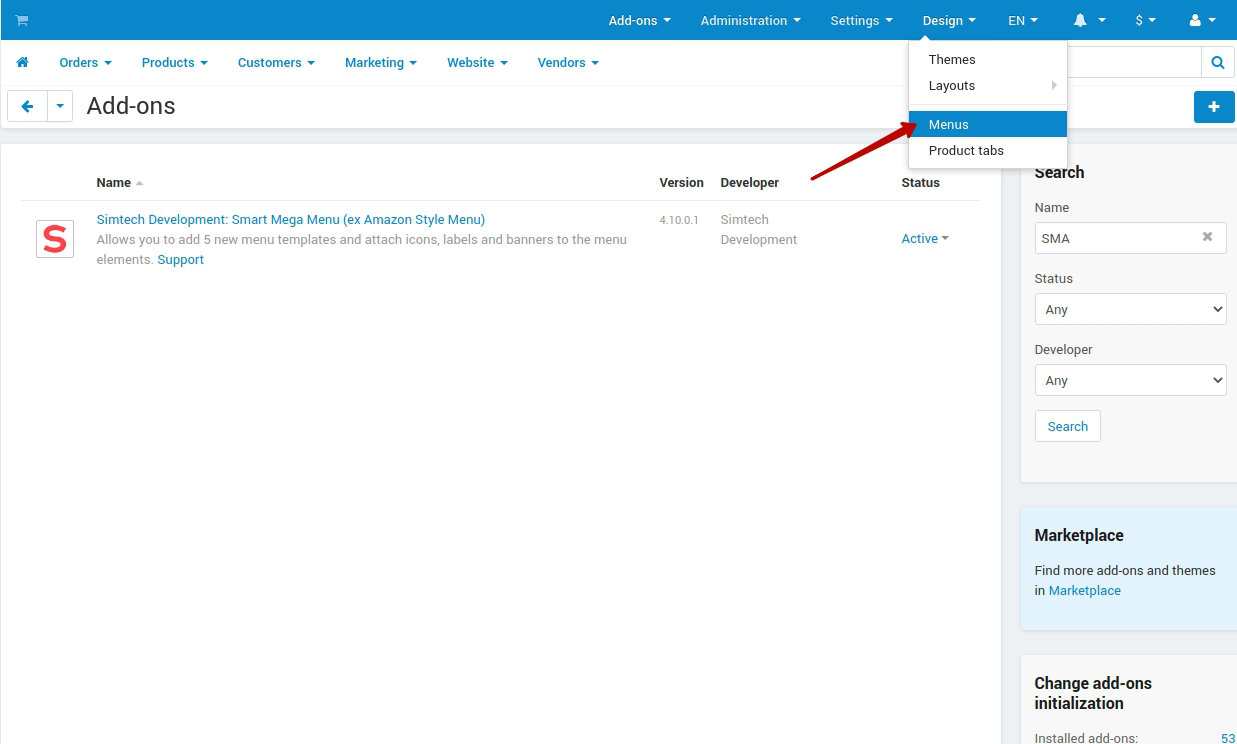Click the Support link
The height and width of the screenshot is (744, 1237).
point(181,259)
